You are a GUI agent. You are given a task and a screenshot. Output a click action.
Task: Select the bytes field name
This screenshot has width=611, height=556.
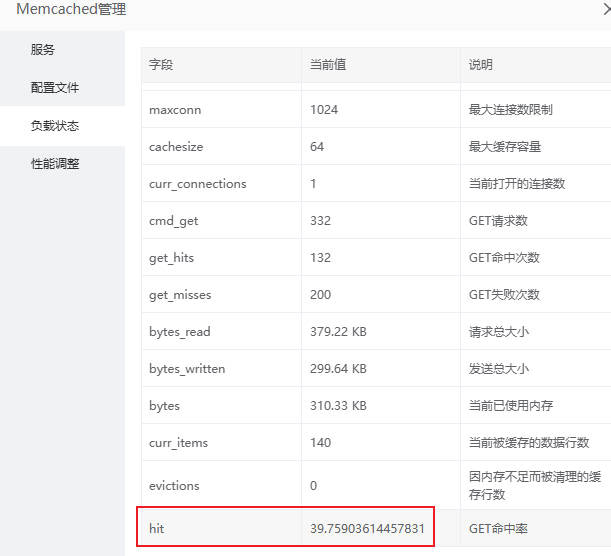(164, 406)
